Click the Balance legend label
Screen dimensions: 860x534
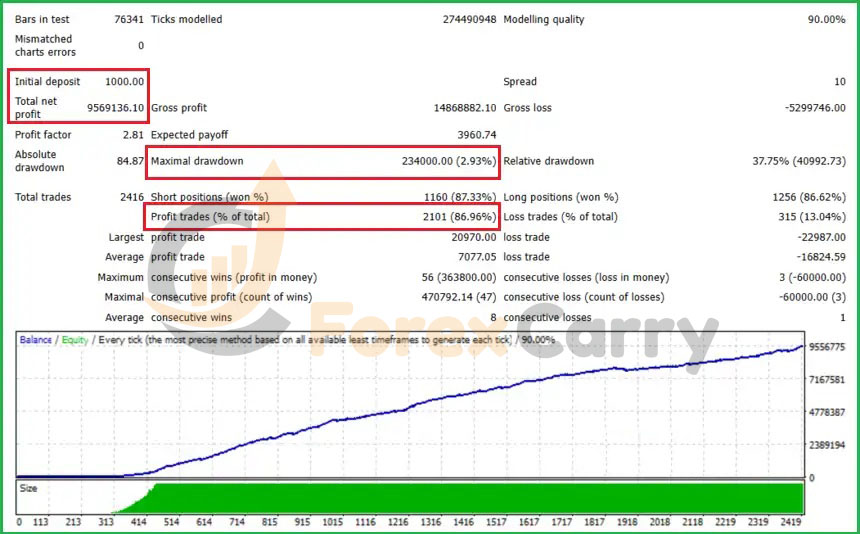(x=37, y=340)
